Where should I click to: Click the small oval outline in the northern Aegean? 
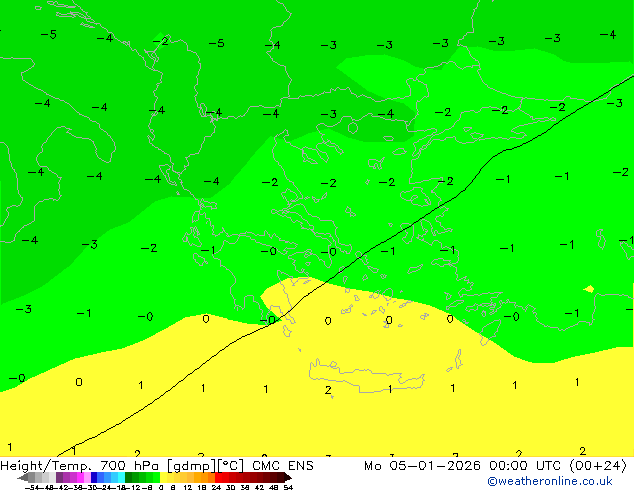[x=353, y=128]
